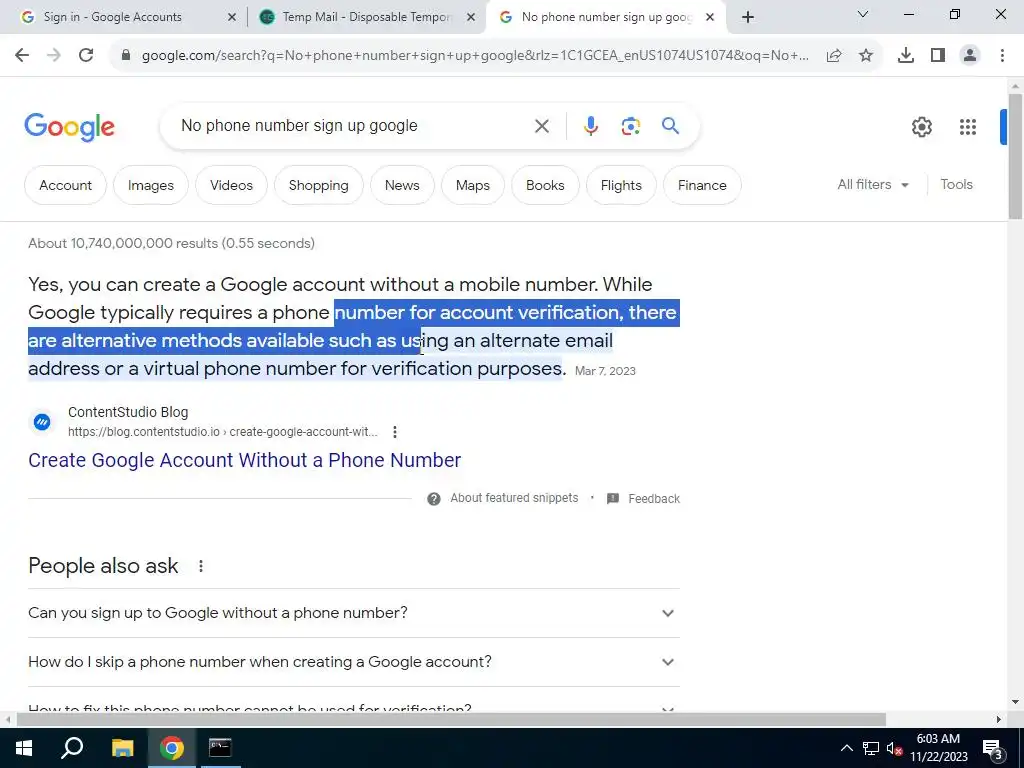
Task: Click the Tools button
Action: coord(956,185)
